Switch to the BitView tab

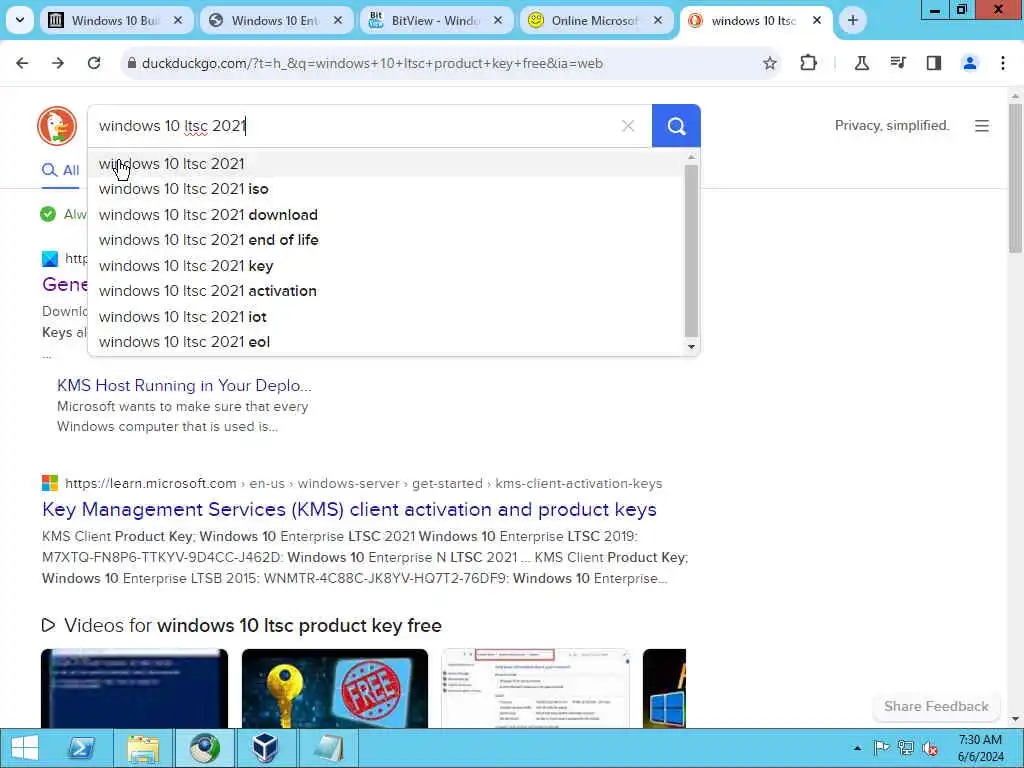pos(436,20)
